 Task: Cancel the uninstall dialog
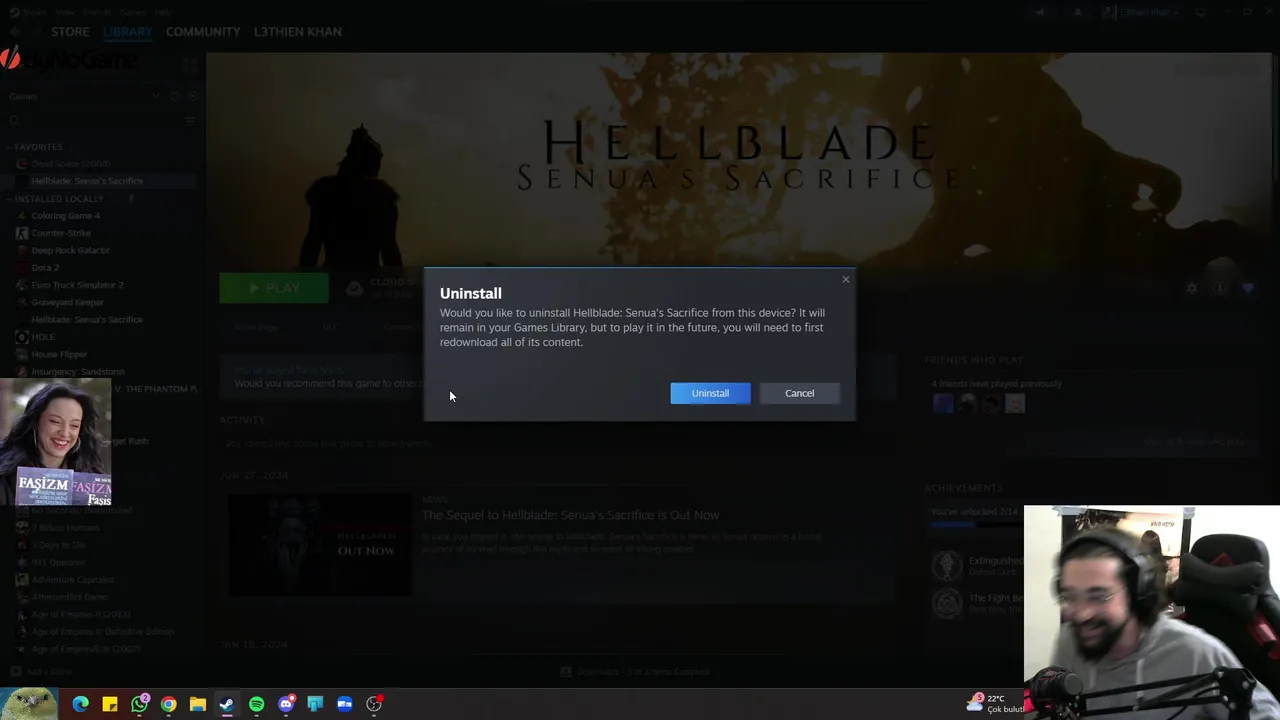tap(799, 393)
